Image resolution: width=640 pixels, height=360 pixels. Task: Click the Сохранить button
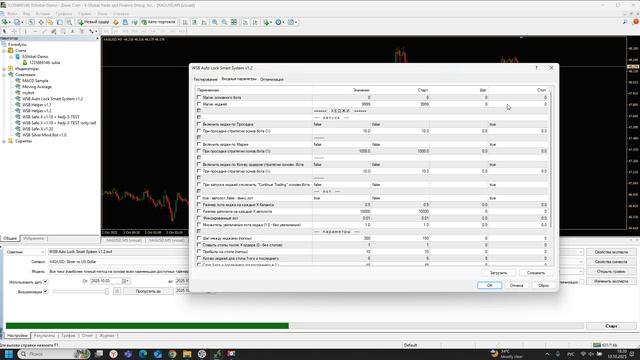click(536, 273)
